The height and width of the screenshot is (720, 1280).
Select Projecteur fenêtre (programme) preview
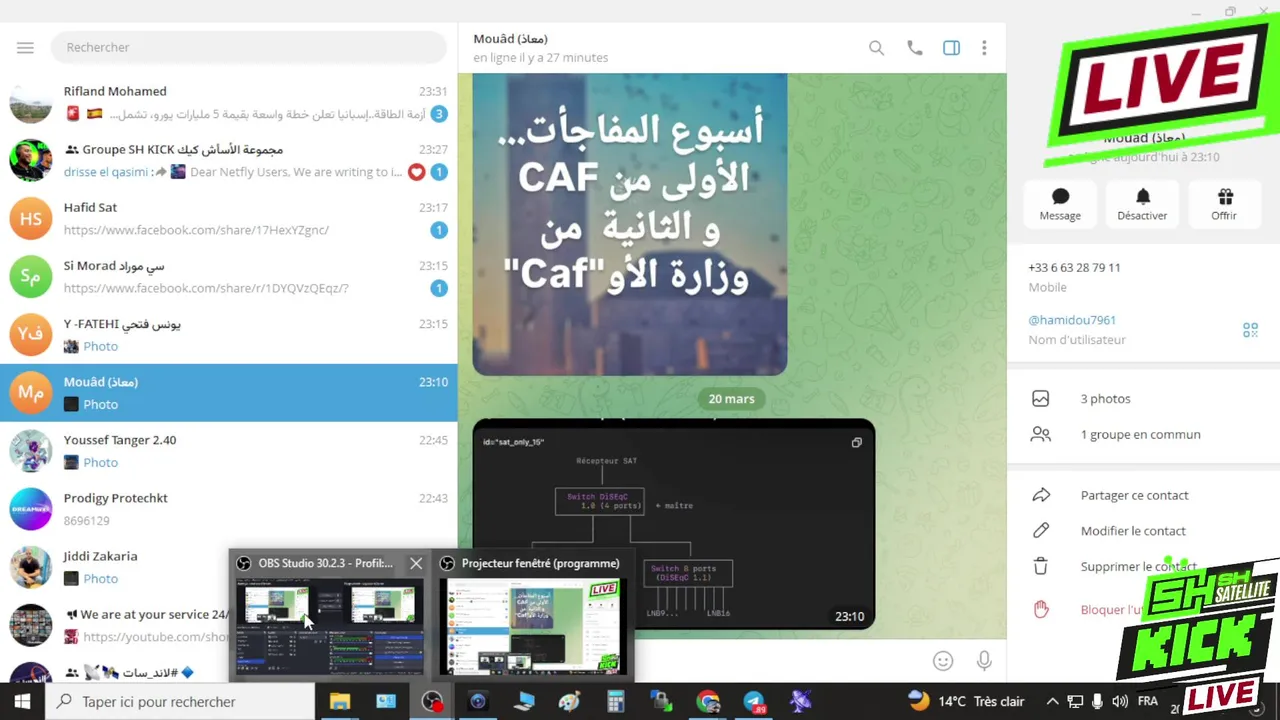[x=534, y=627]
